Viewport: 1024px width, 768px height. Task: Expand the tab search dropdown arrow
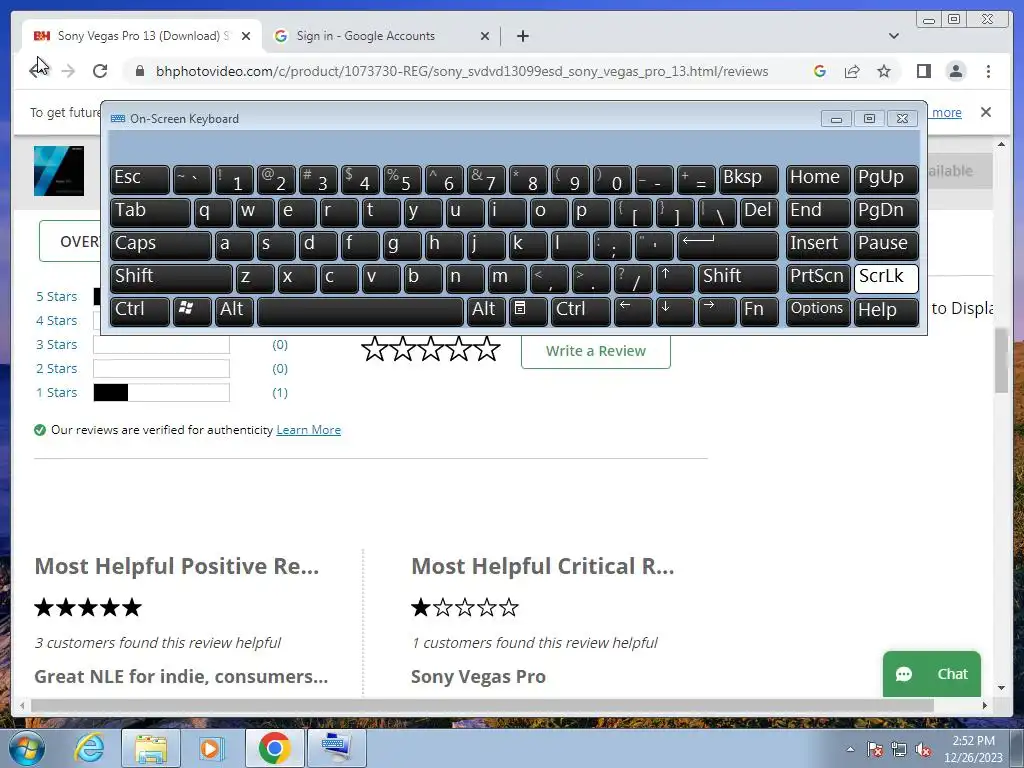pos(893,36)
